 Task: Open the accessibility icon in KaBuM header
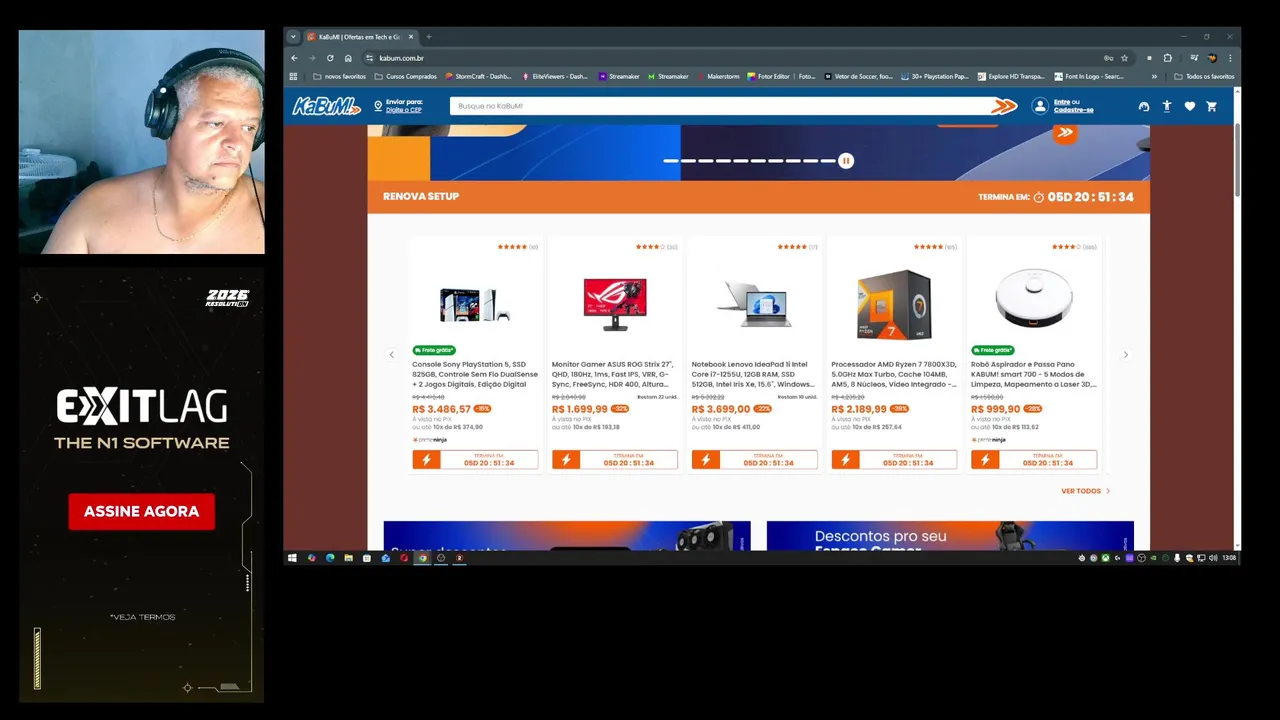click(x=1166, y=106)
